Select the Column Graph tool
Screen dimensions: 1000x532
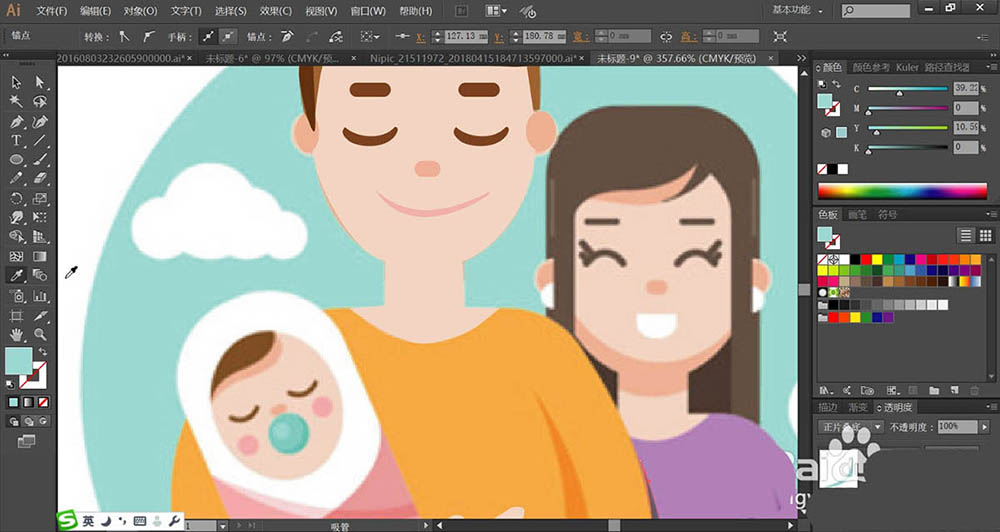[40, 296]
